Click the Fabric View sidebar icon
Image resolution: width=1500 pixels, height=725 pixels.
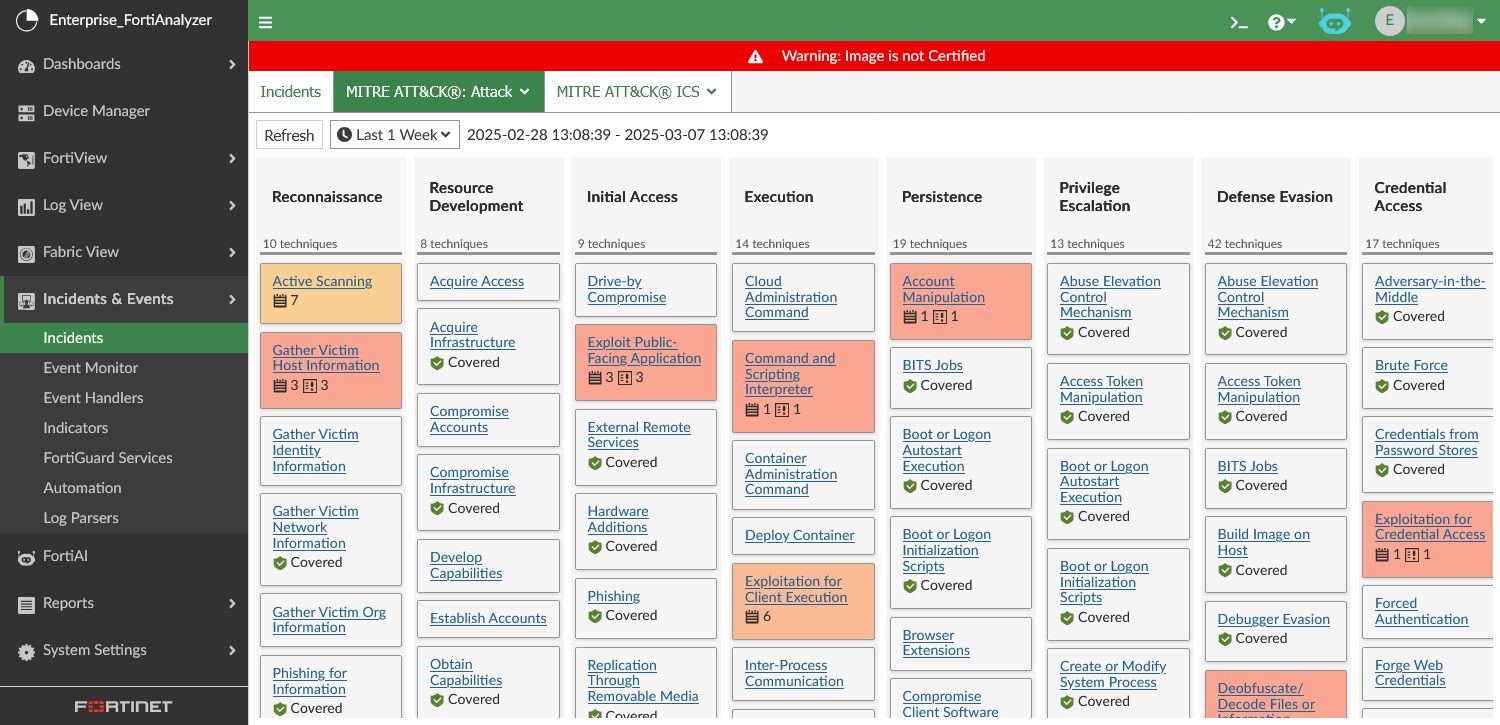(27, 253)
